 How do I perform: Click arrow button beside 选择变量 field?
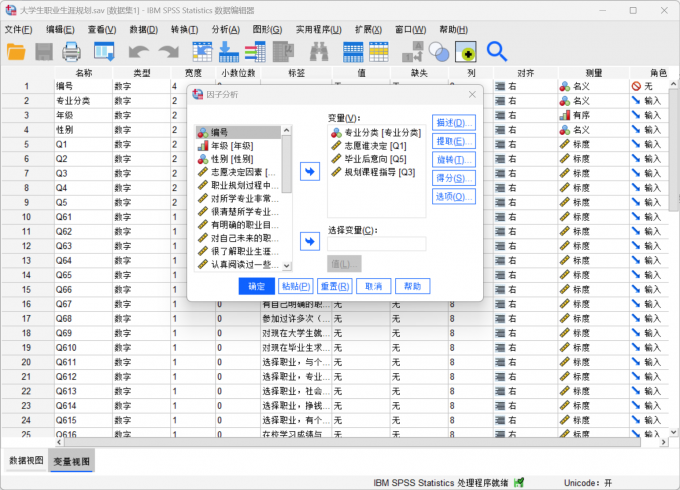tap(310, 240)
